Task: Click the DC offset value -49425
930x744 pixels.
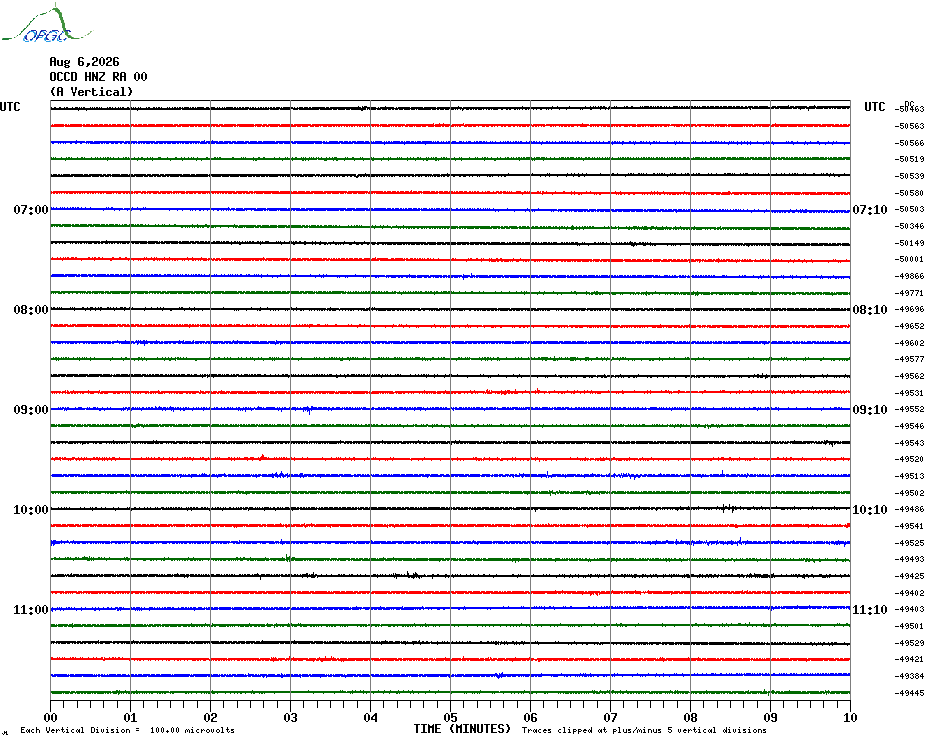Action: click(x=909, y=576)
